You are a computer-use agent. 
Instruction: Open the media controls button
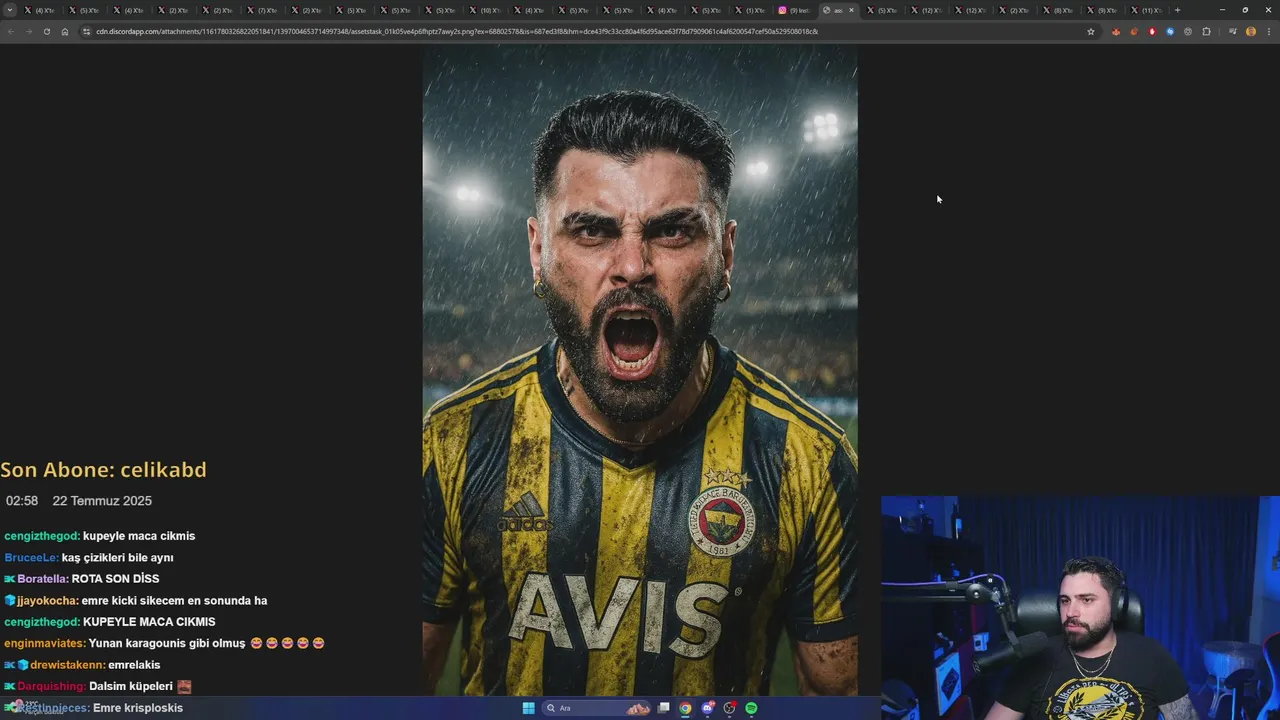(x=1233, y=31)
